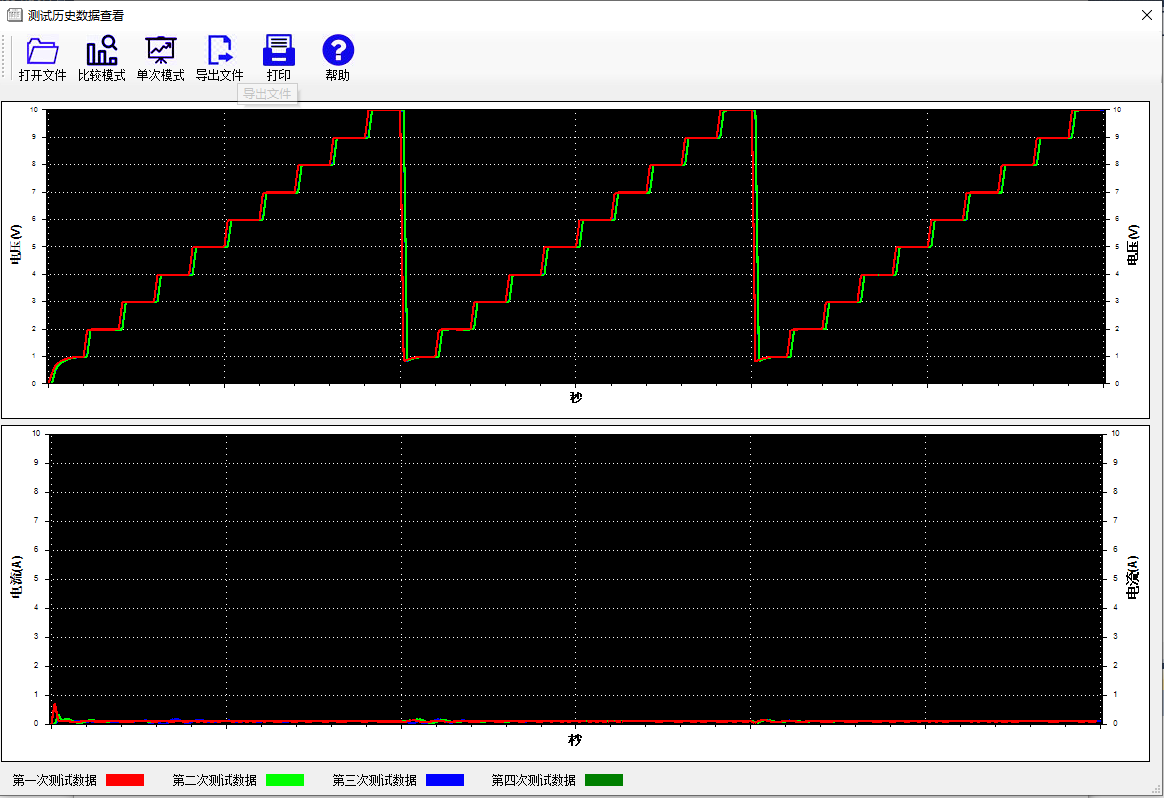Click the 第三次测试数据 legend label
1164x798 pixels.
click(374, 780)
